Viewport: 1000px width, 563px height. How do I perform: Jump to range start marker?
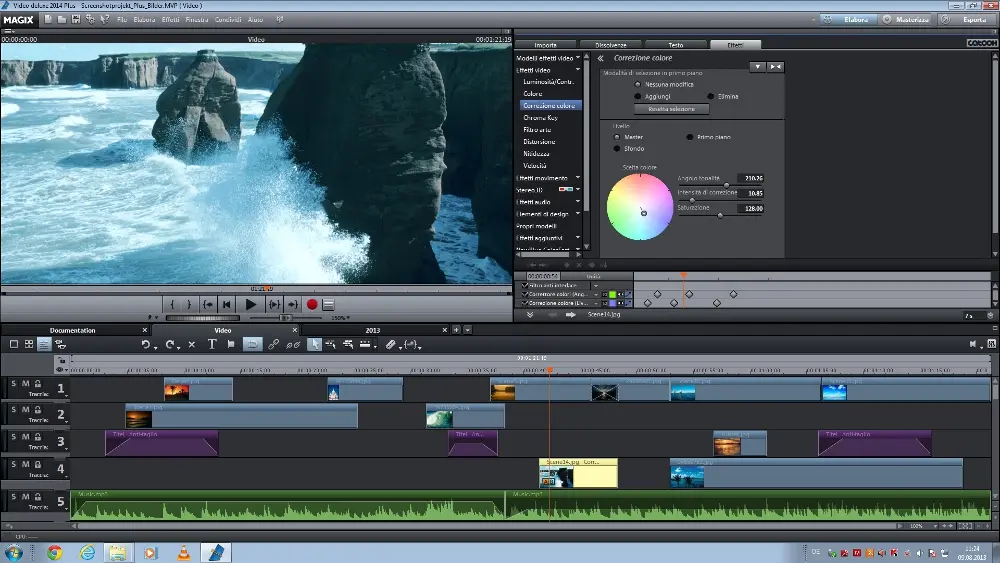pyautogui.click(x=208, y=305)
